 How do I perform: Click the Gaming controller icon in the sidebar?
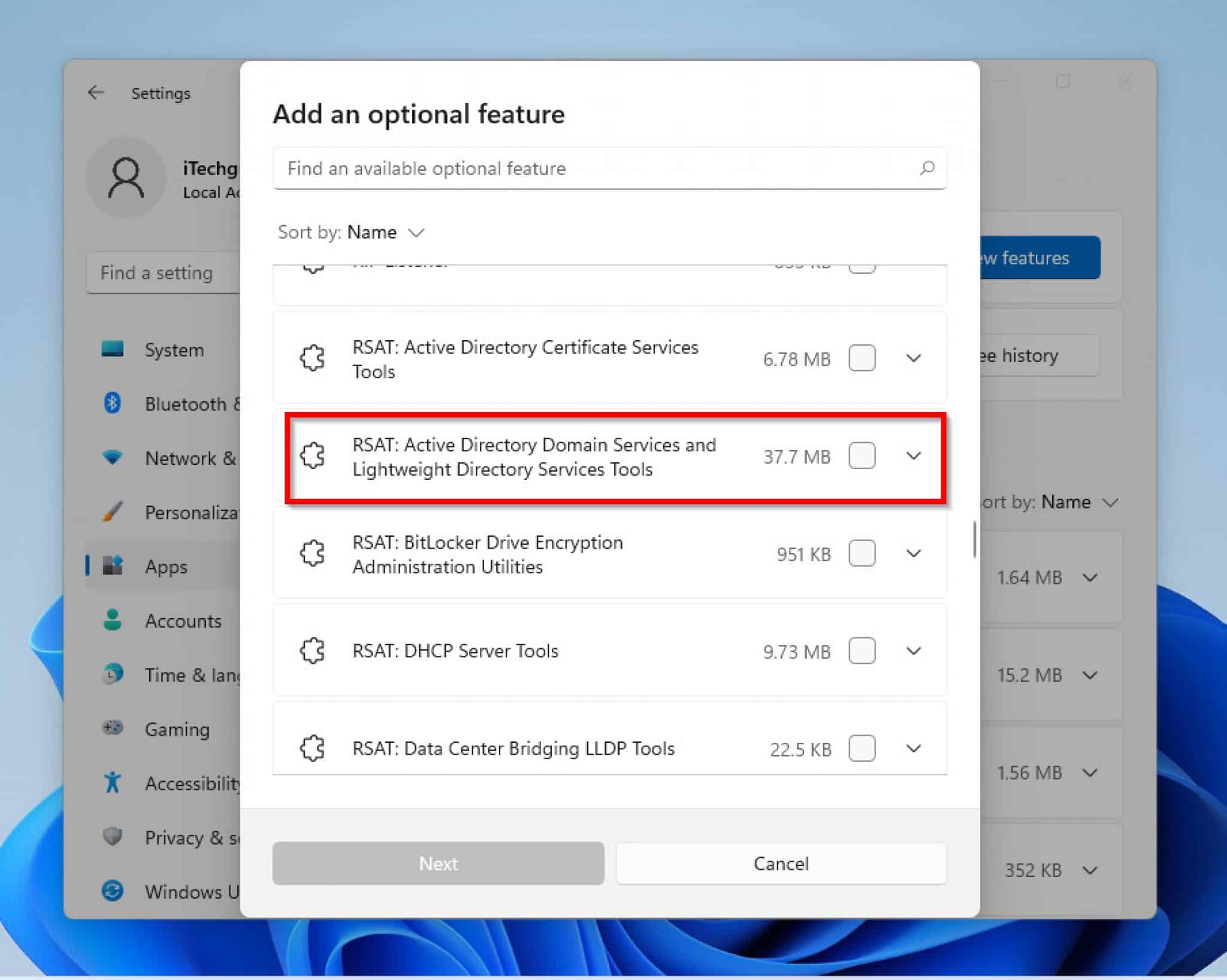pyautogui.click(x=113, y=728)
